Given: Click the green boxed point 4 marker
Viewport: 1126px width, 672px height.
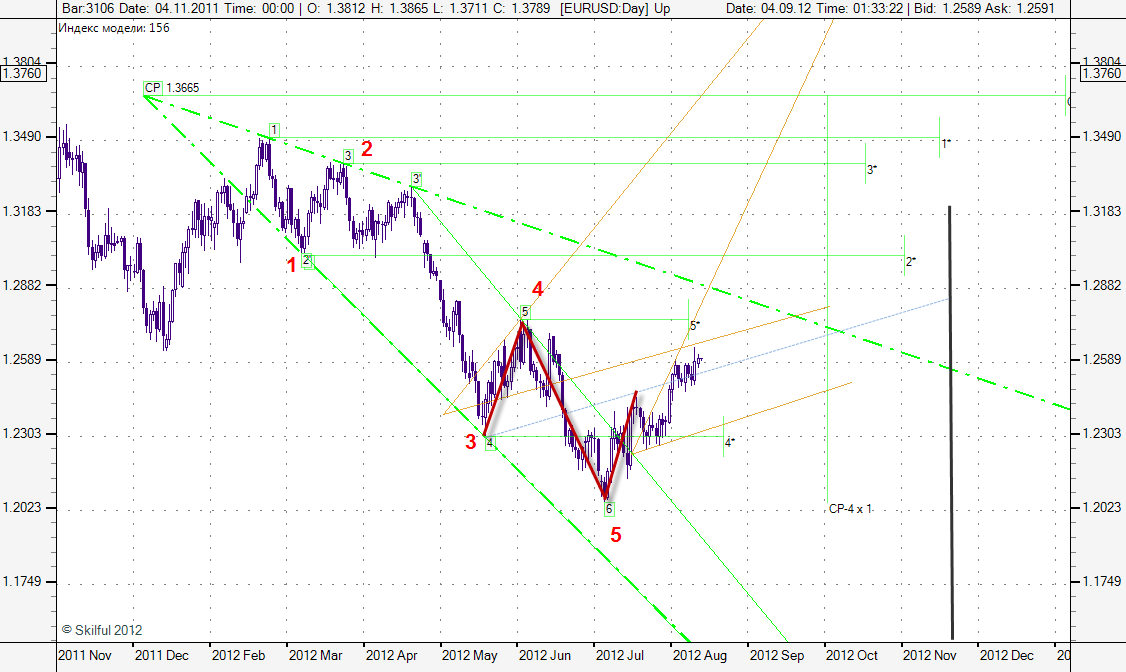Looking at the screenshot, I should pyautogui.click(x=490, y=443).
